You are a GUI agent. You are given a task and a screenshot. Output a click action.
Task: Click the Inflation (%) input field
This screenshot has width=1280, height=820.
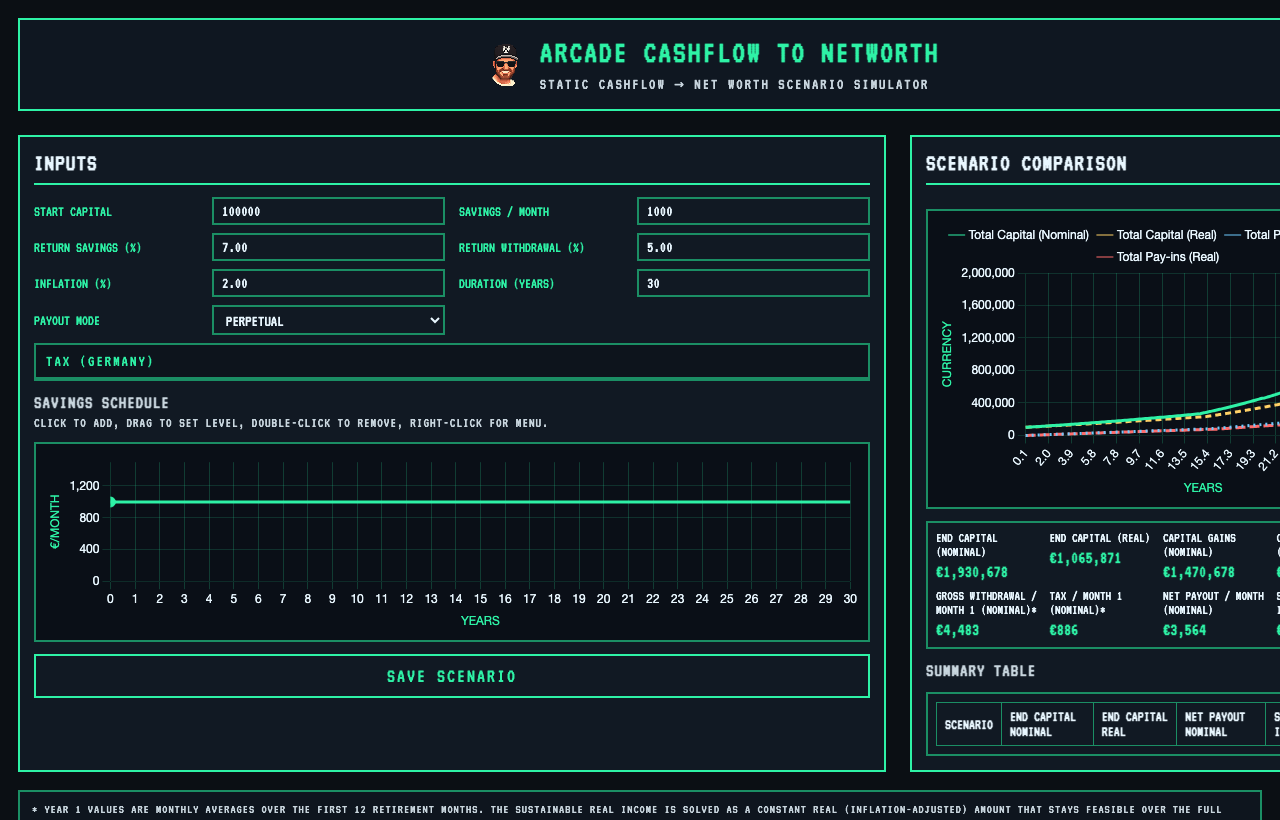pos(328,283)
